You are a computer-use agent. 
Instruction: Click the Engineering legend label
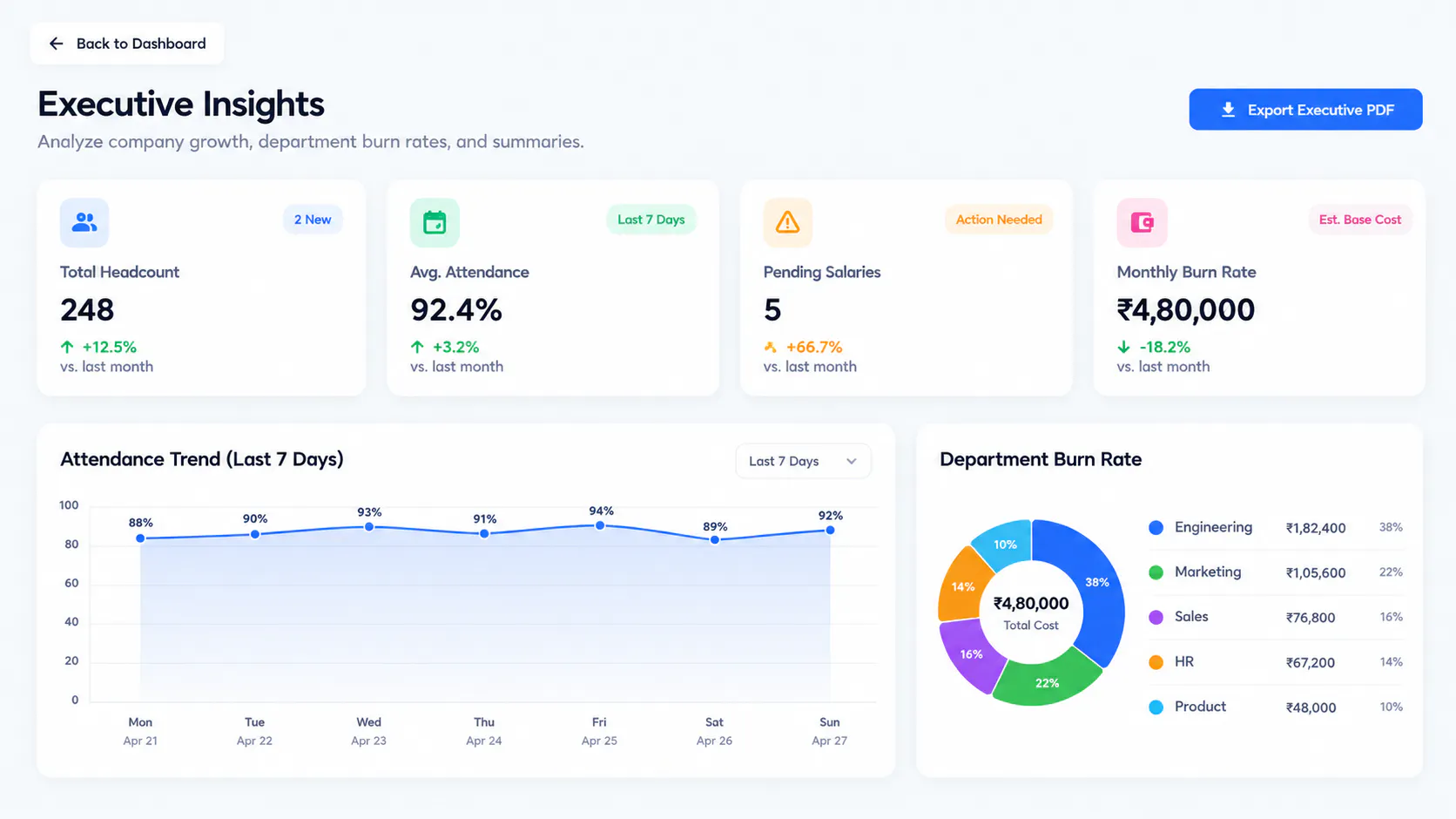1213,527
